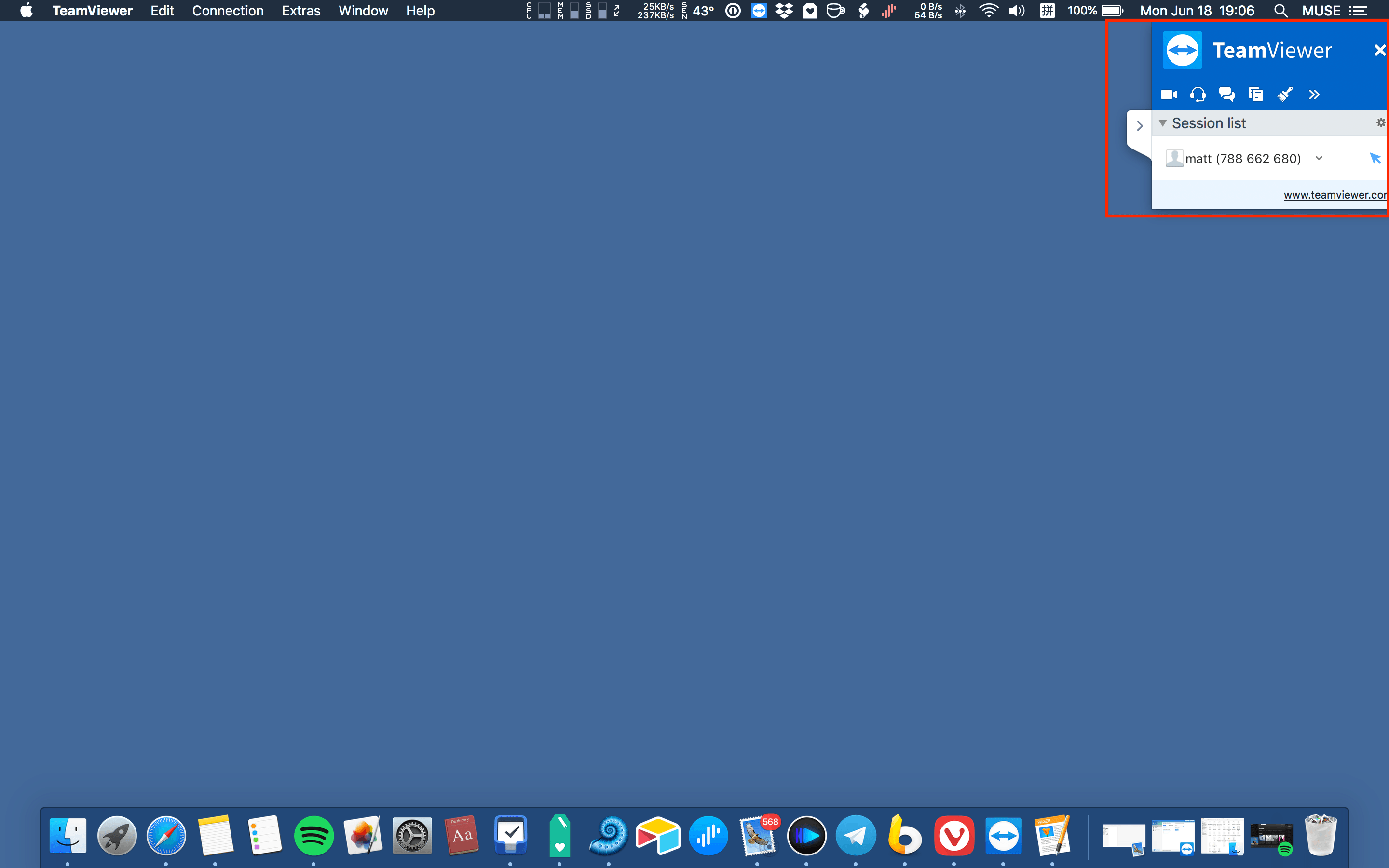1389x868 pixels.
Task: Open the Apple menu
Action: tap(27, 10)
